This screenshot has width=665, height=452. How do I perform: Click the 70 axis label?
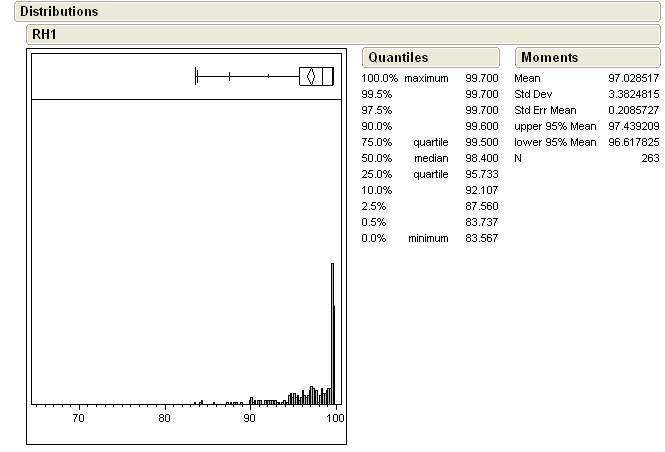pos(78,418)
